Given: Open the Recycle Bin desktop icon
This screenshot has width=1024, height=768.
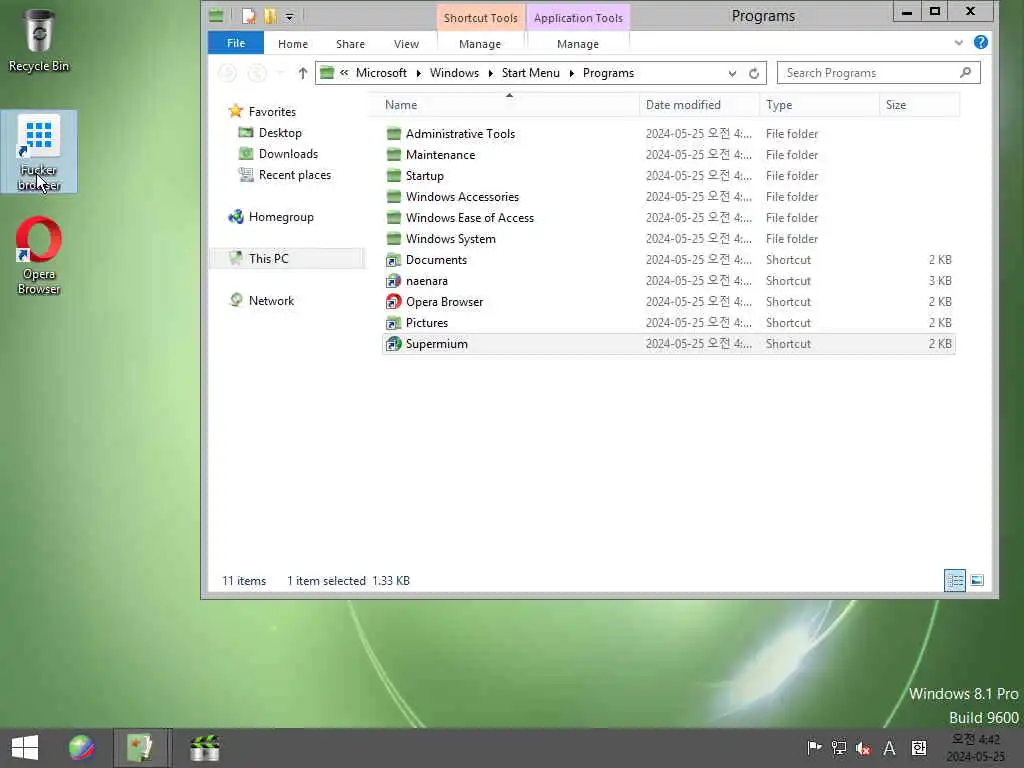Looking at the screenshot, I should click(x=39, y=40).
